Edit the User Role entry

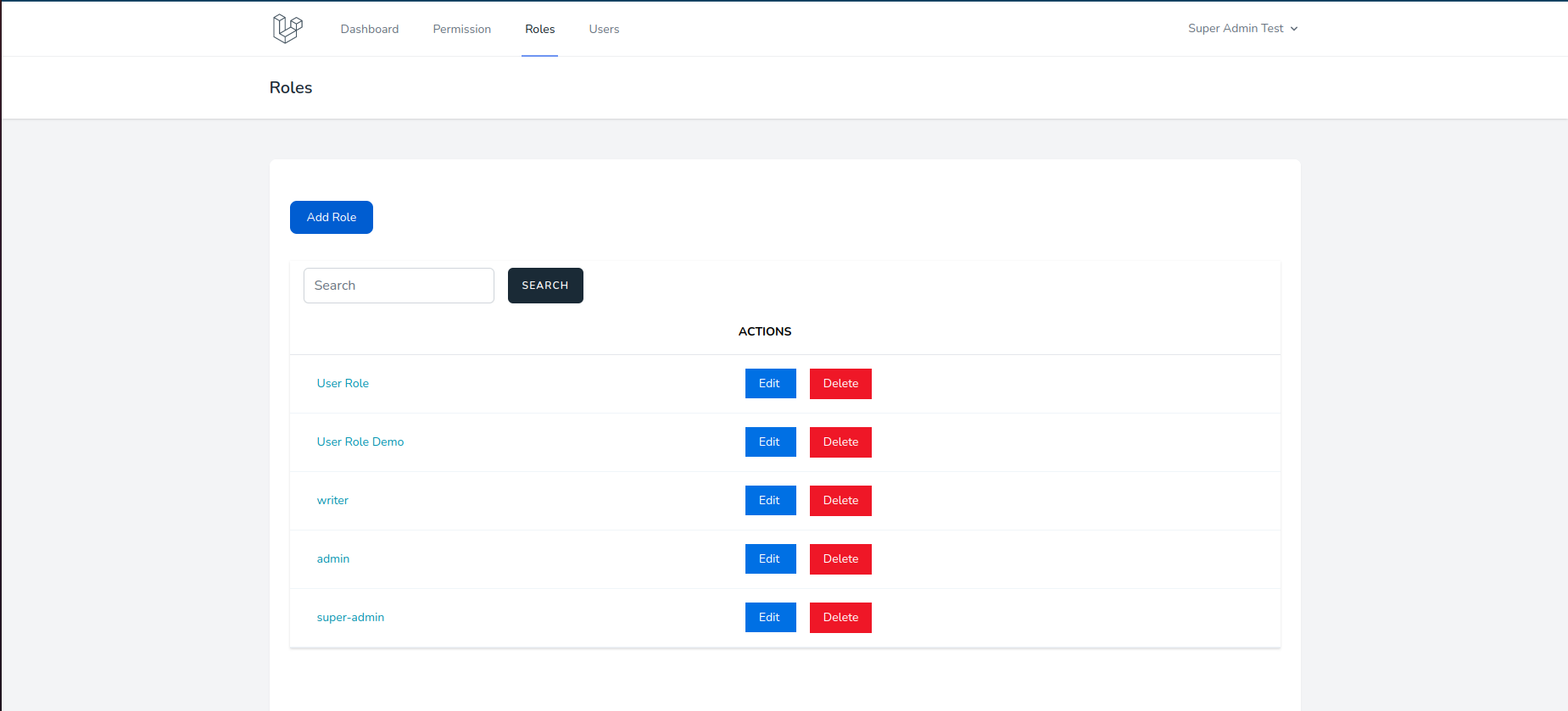coord(770,384)
